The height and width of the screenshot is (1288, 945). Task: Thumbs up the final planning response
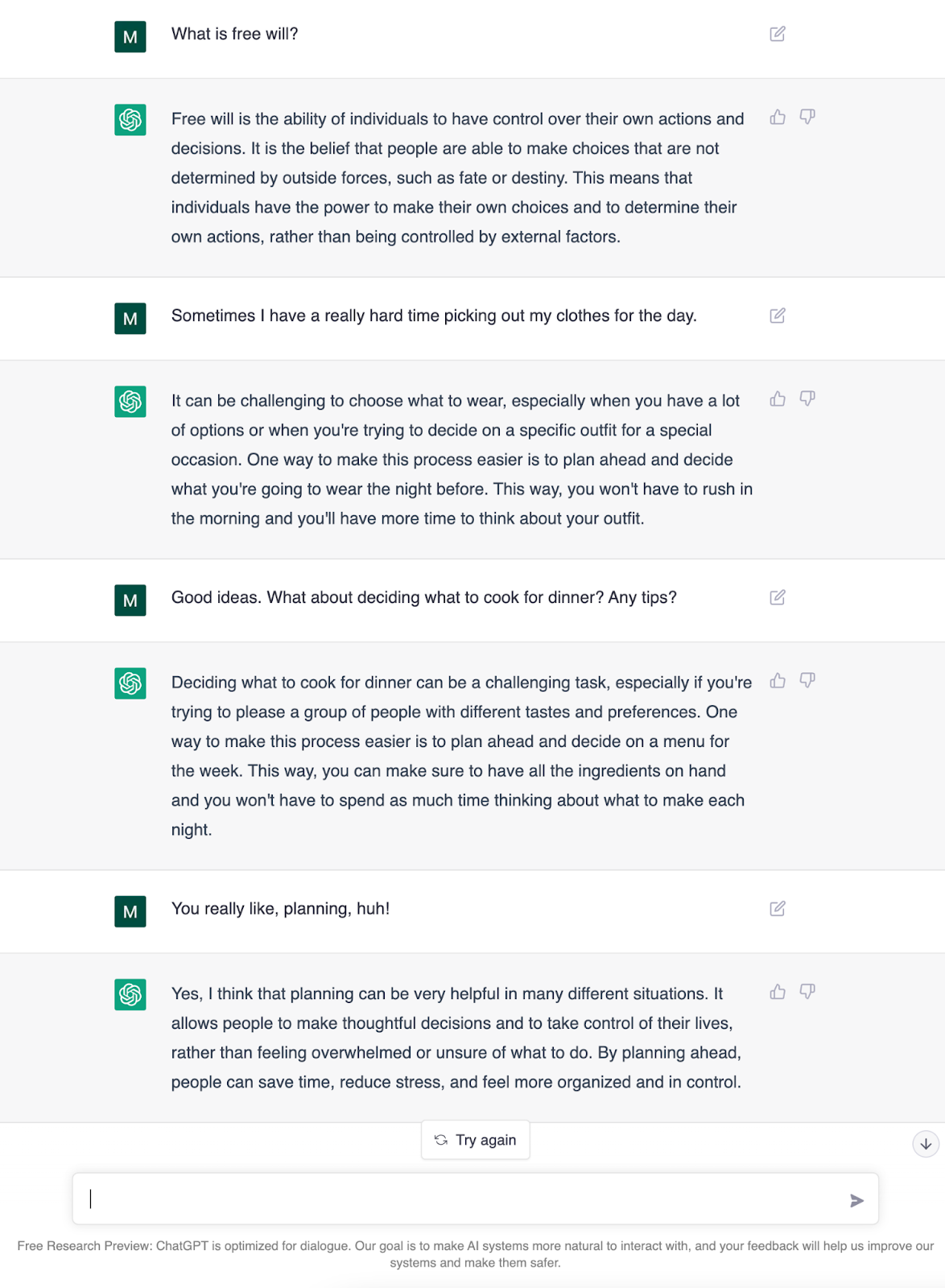tap(778, 992)
